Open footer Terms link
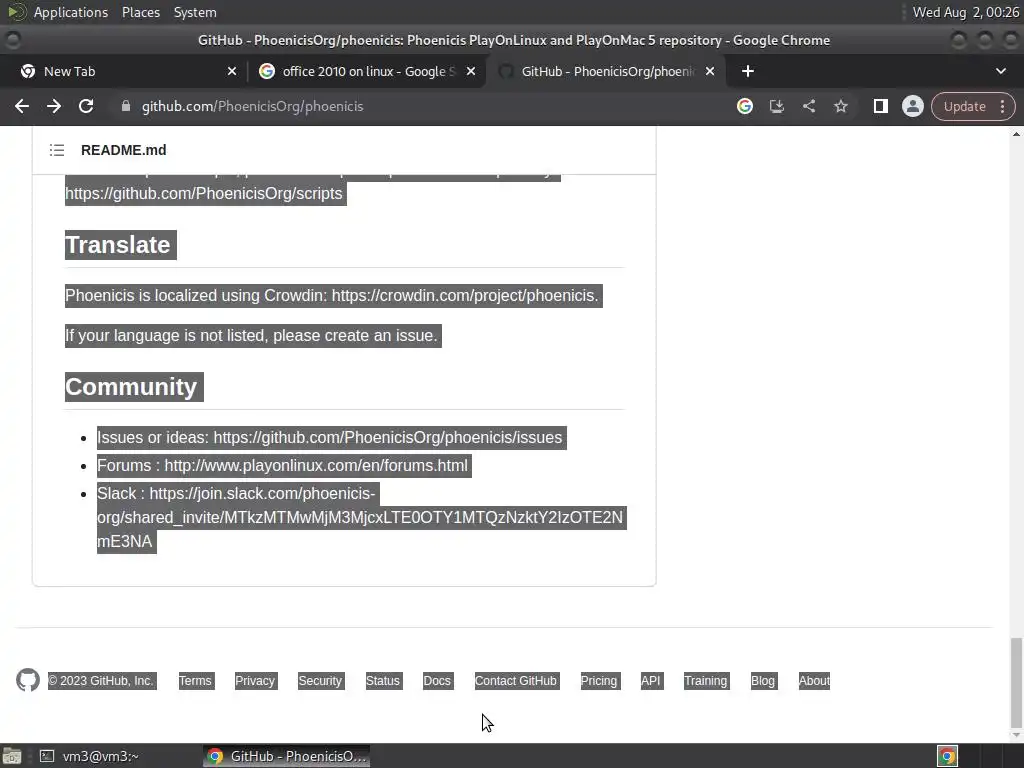The height and width of the screenshot is (768, 1024). click(x=195, y=680)
